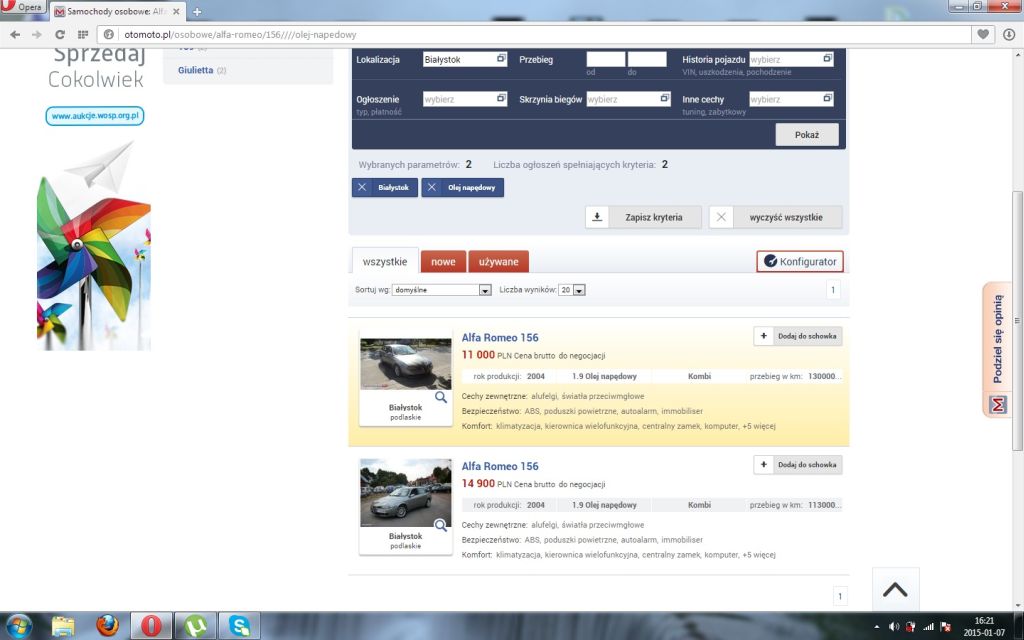Screen dimensions: 1024x640
Task: Magnify the 11 000 PLN listing photo
Action: pyautogui.click(x=441, y=397)
